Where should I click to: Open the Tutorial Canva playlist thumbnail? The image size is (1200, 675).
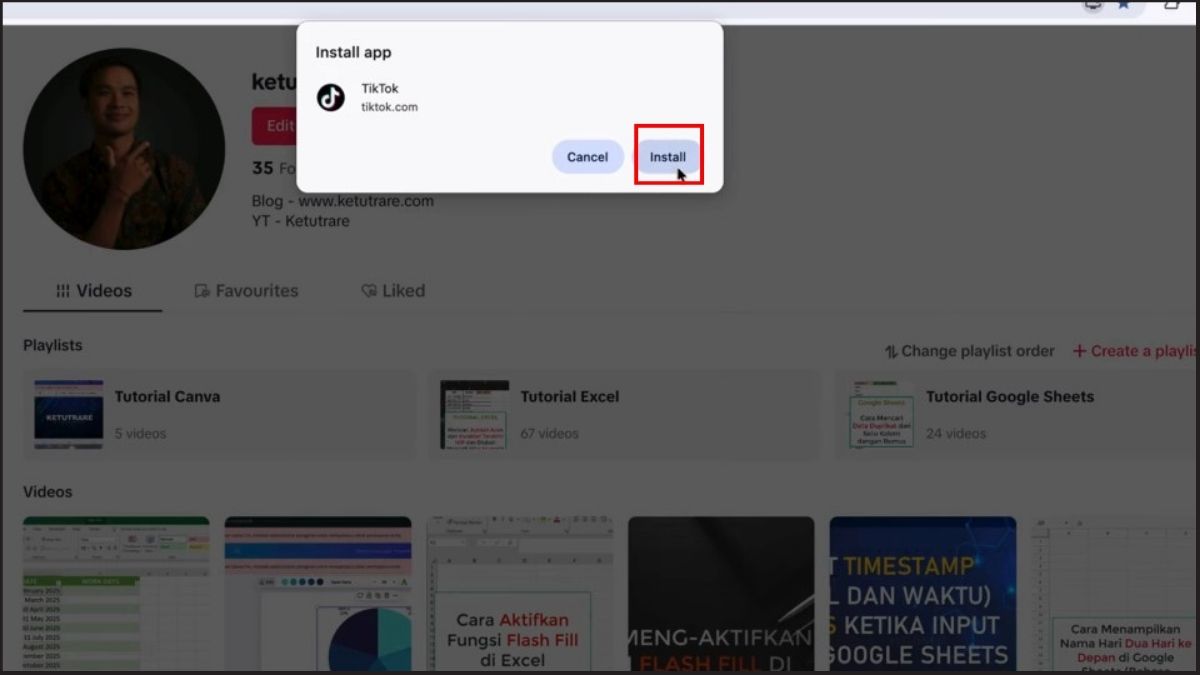click(x=68, y=414)
